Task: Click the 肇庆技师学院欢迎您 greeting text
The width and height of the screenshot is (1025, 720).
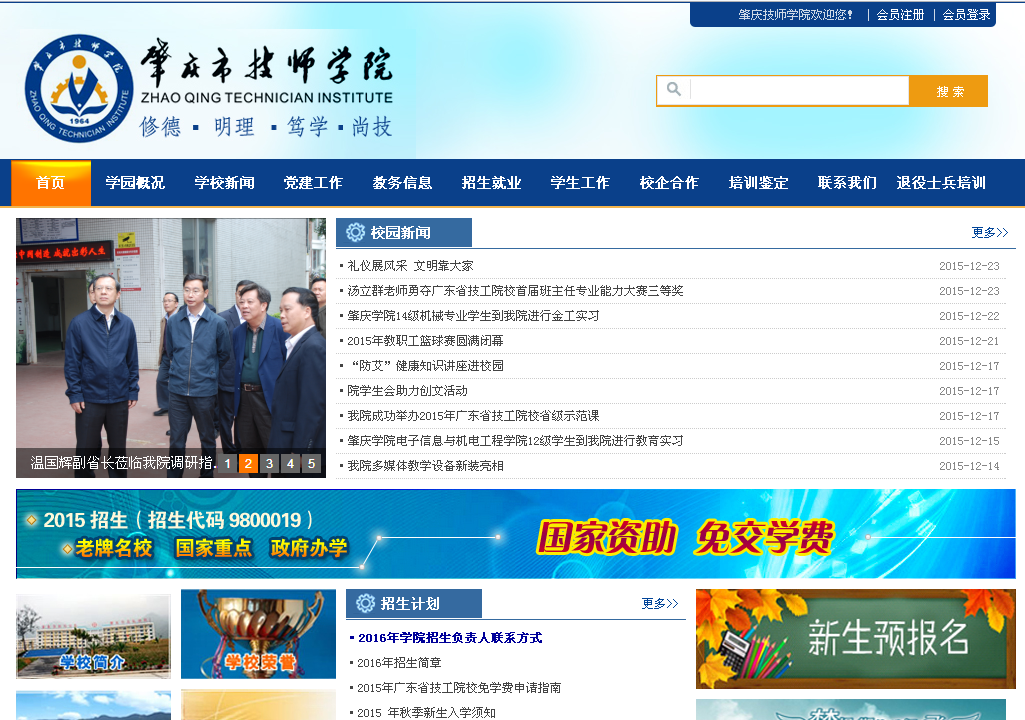Action: click(796, 14)
